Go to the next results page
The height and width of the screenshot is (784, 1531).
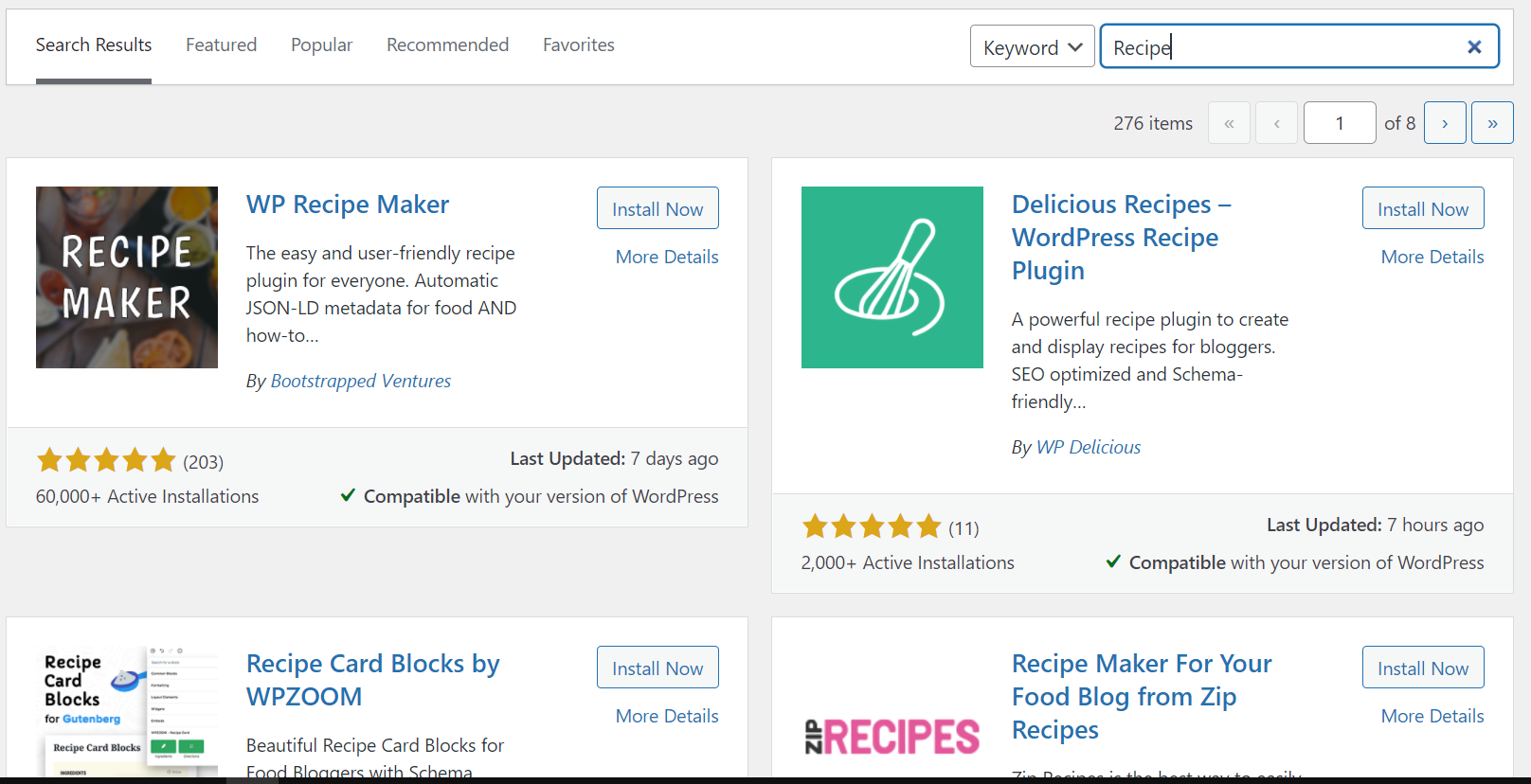1445,122
